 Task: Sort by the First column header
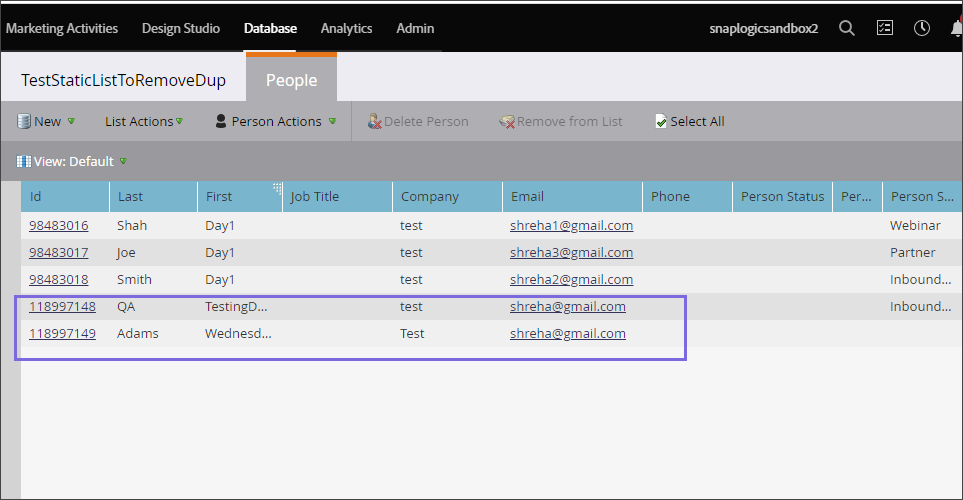(x=240, y=197)
